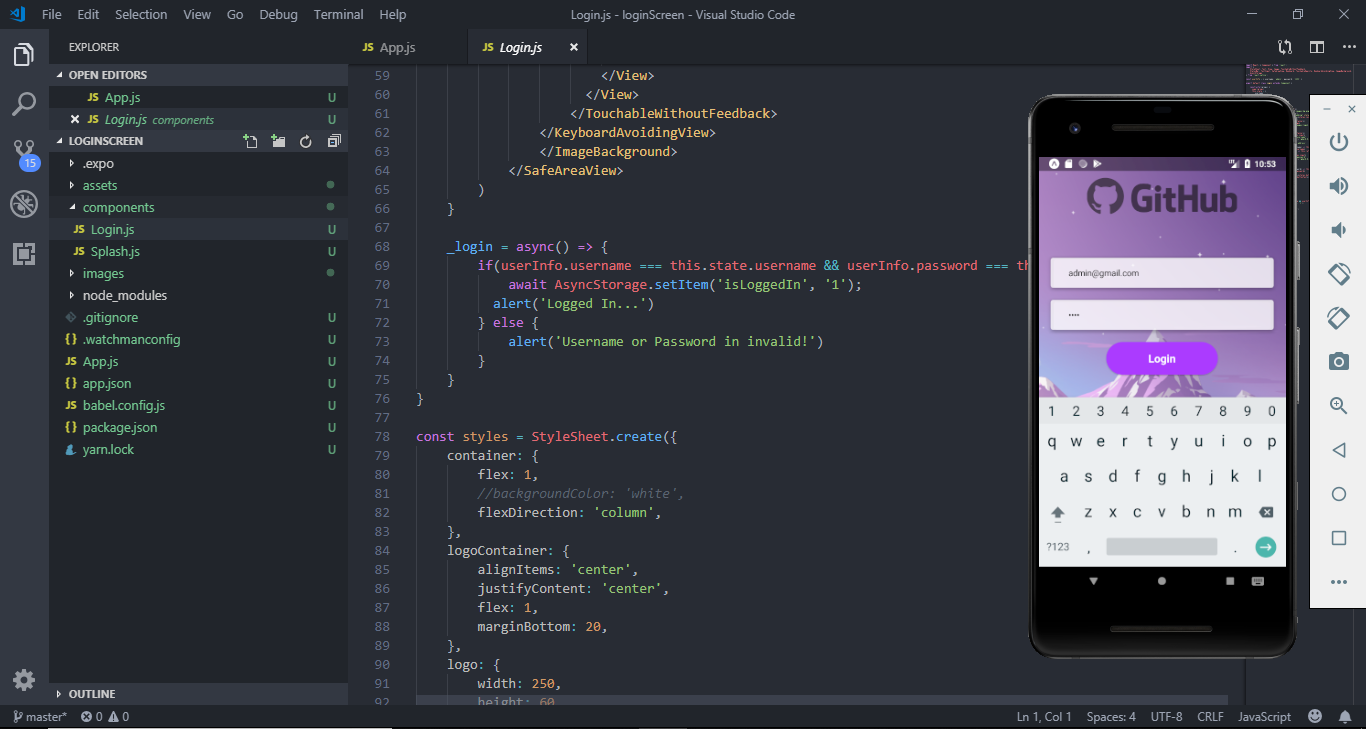Click CRLF end of line setting

(x=1210, y=716)
